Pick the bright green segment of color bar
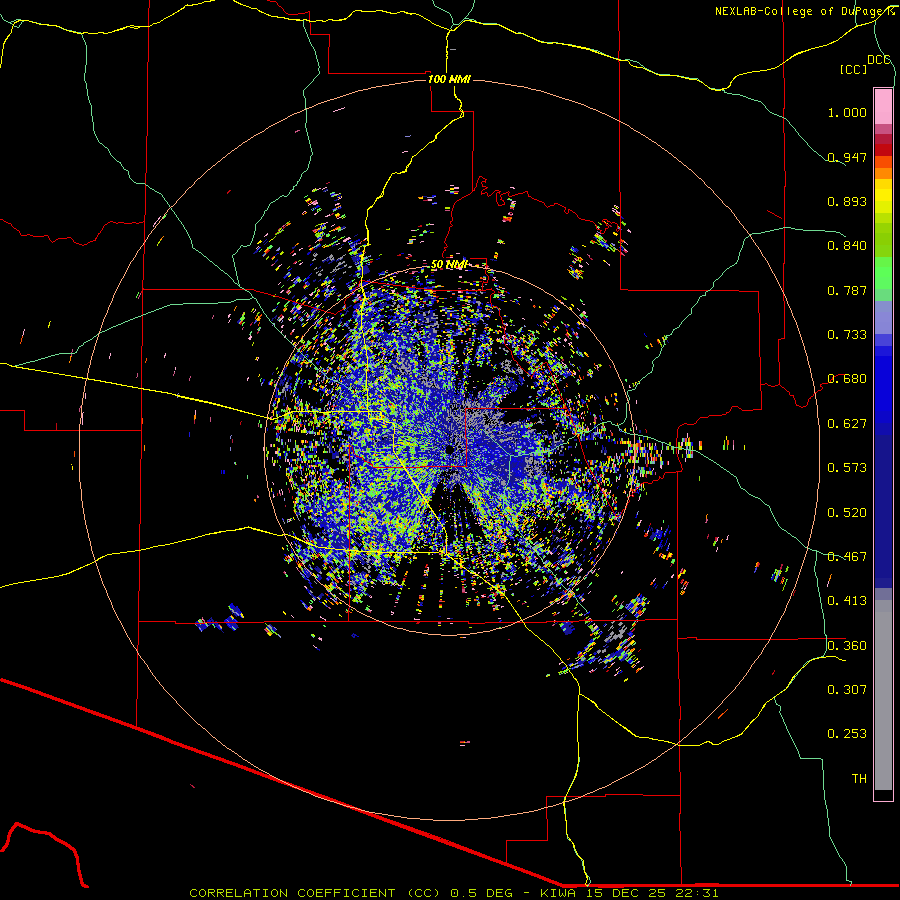900x900 pixels. [x=883, y=273]
